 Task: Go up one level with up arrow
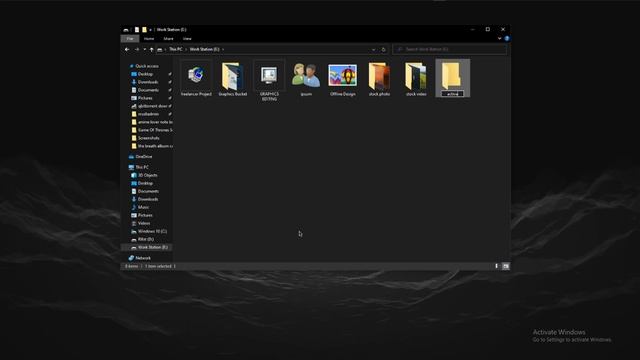(x=151, y=49)
